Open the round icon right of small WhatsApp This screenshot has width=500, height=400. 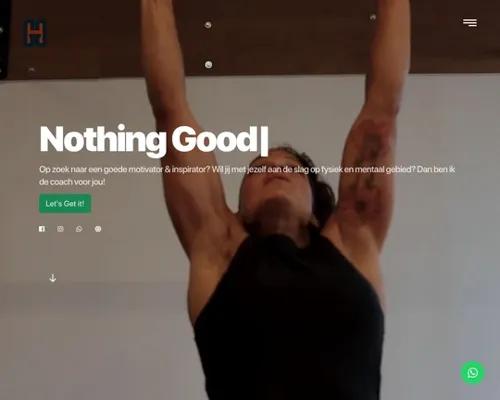98,229
